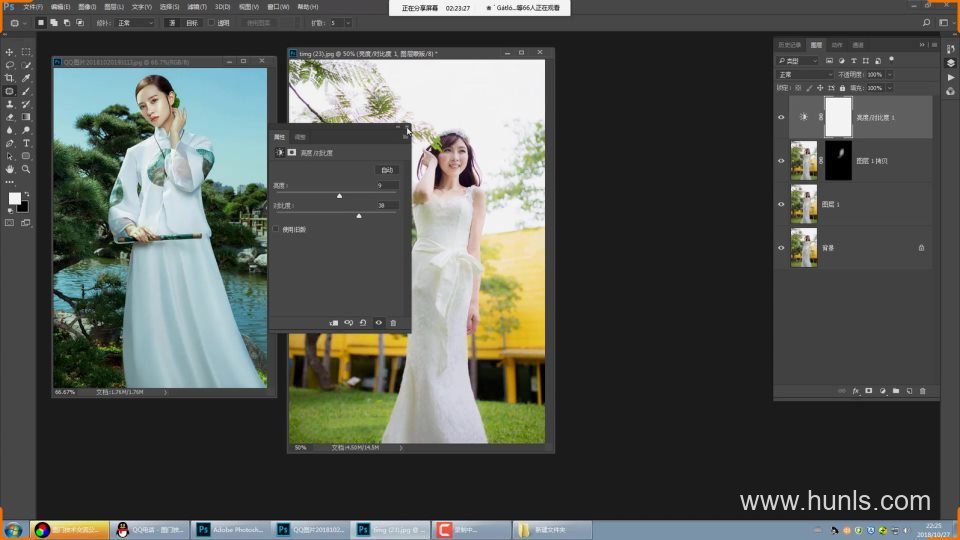This screenshot has width=960, height=540.
Task: Select the Dodge tool
Action: tap(26, 130)
